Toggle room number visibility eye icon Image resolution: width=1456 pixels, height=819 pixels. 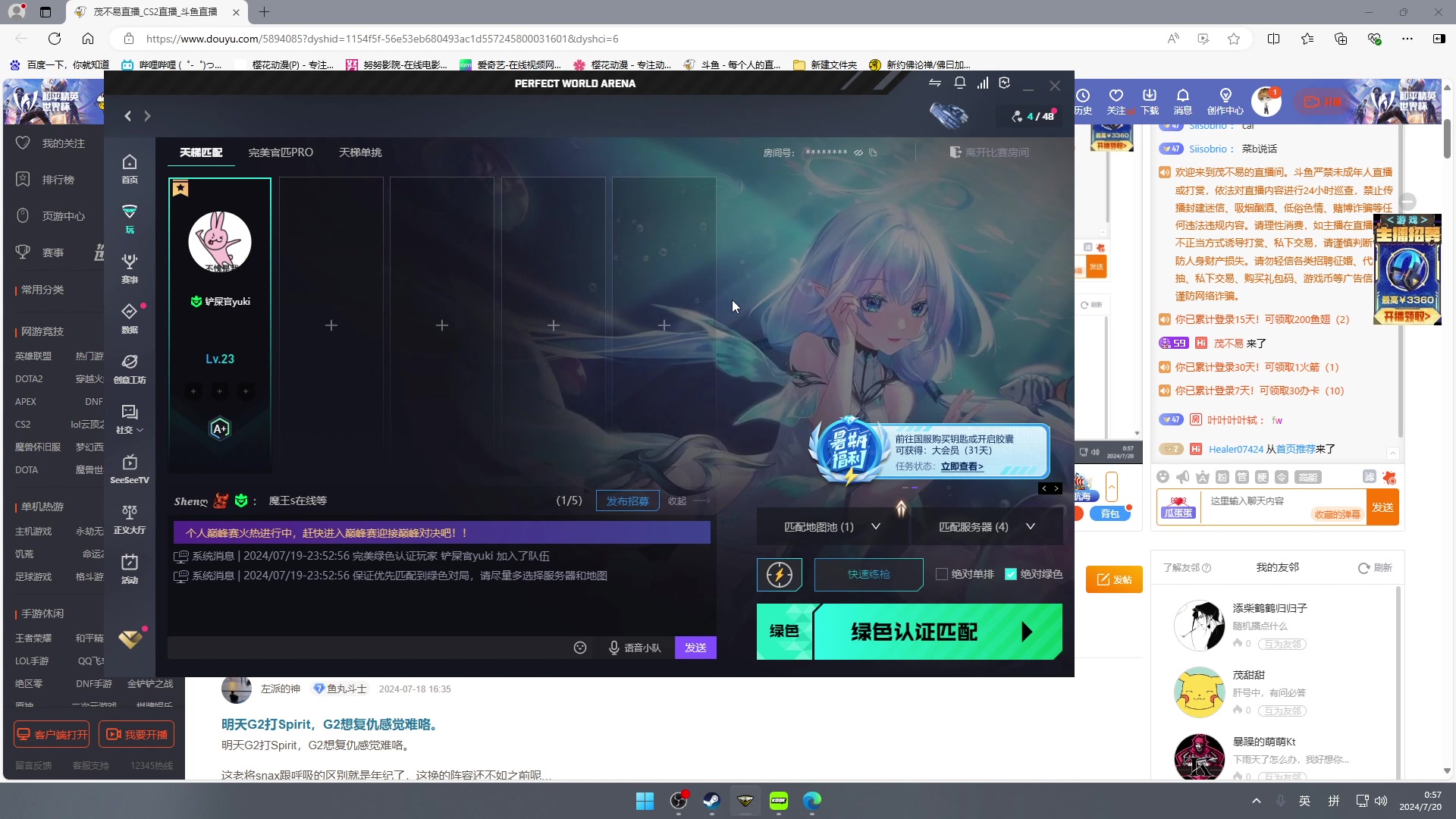click(858, 152)
